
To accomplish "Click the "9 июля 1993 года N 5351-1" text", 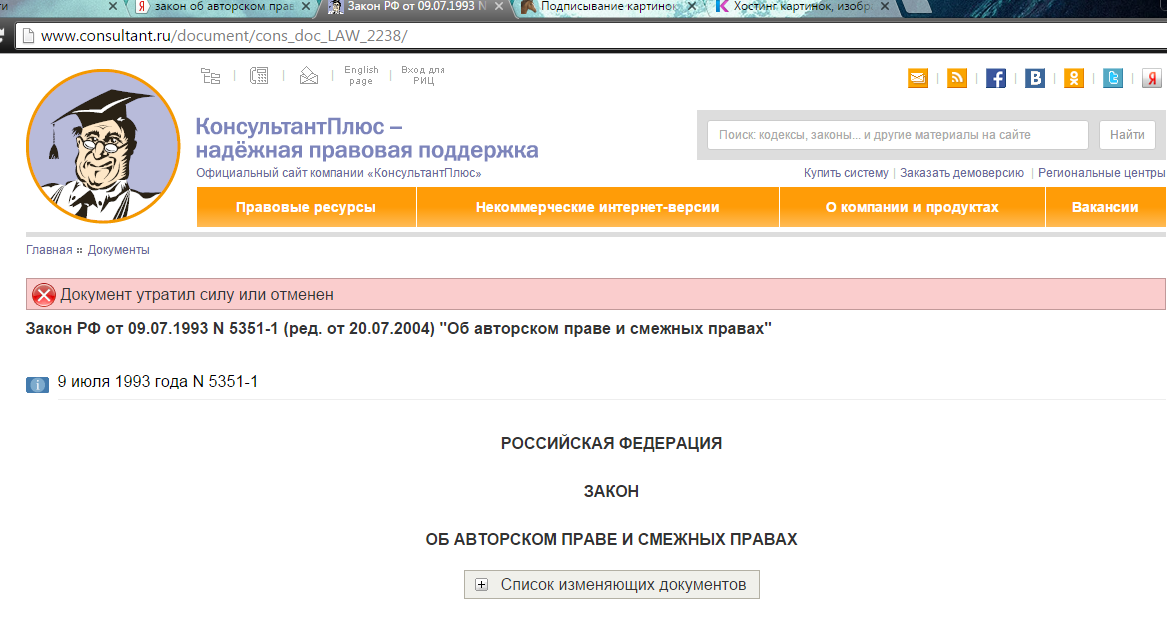I will 158,382.
